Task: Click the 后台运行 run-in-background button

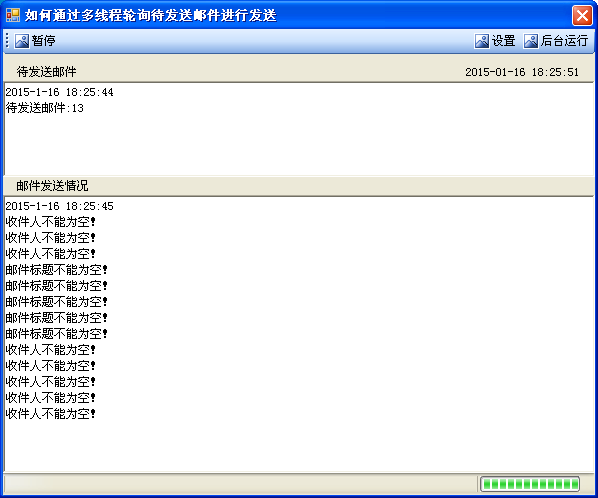Action: (556, 41)
